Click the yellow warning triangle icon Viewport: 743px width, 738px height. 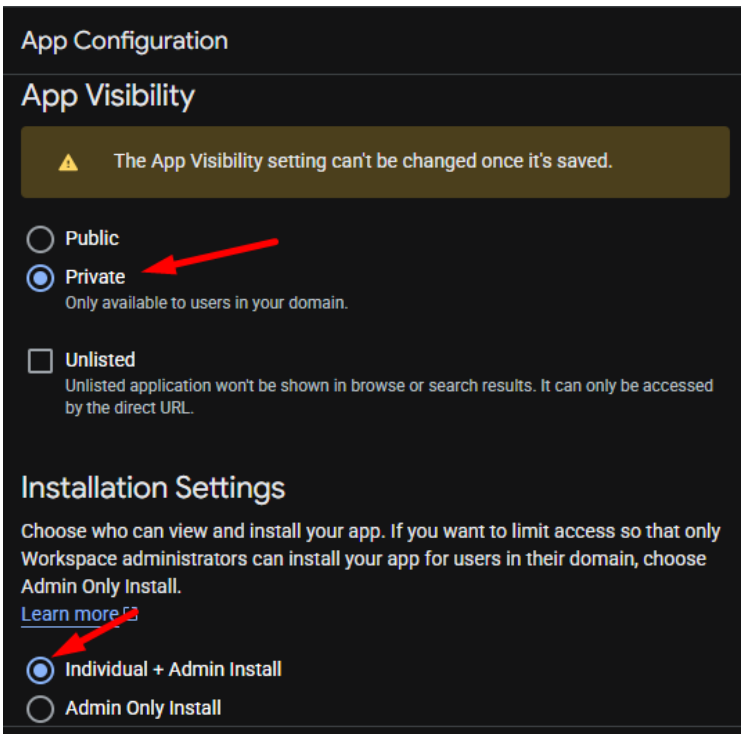coord(68,163)
